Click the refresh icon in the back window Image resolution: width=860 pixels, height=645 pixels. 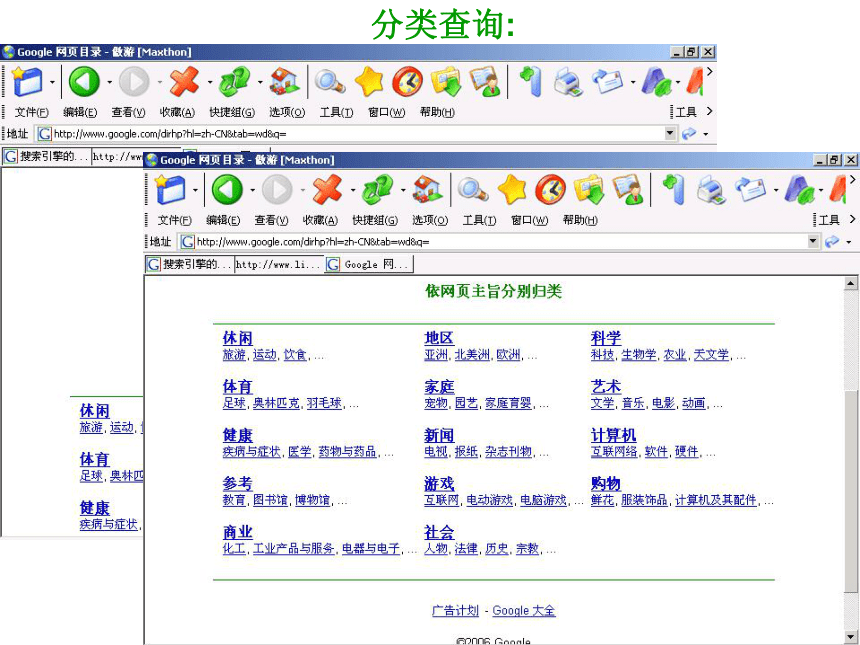pyautogui.click(x=234, y=82)
